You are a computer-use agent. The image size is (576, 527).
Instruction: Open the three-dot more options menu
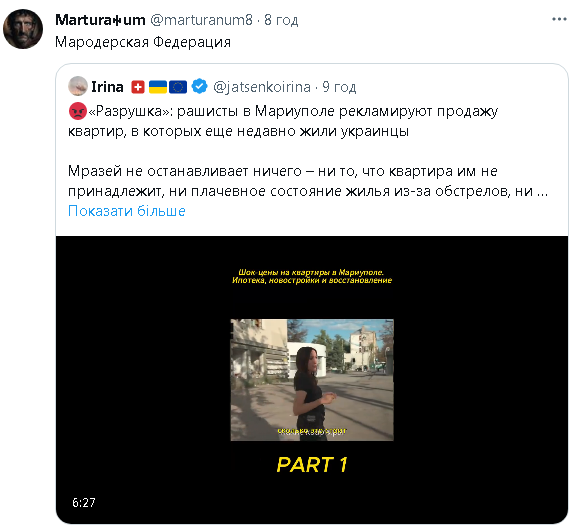(x=559, y=19)
